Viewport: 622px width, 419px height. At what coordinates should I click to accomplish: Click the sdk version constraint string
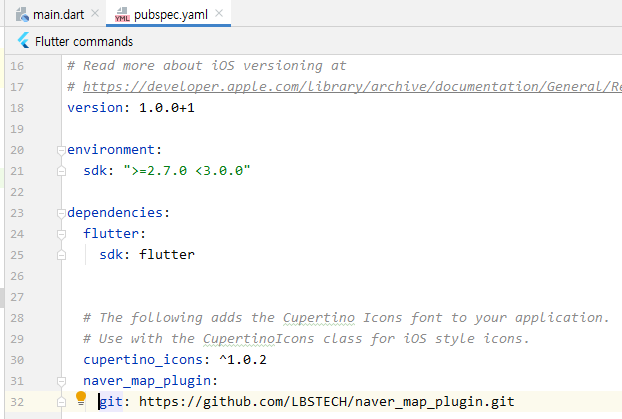tap(187, 171)
